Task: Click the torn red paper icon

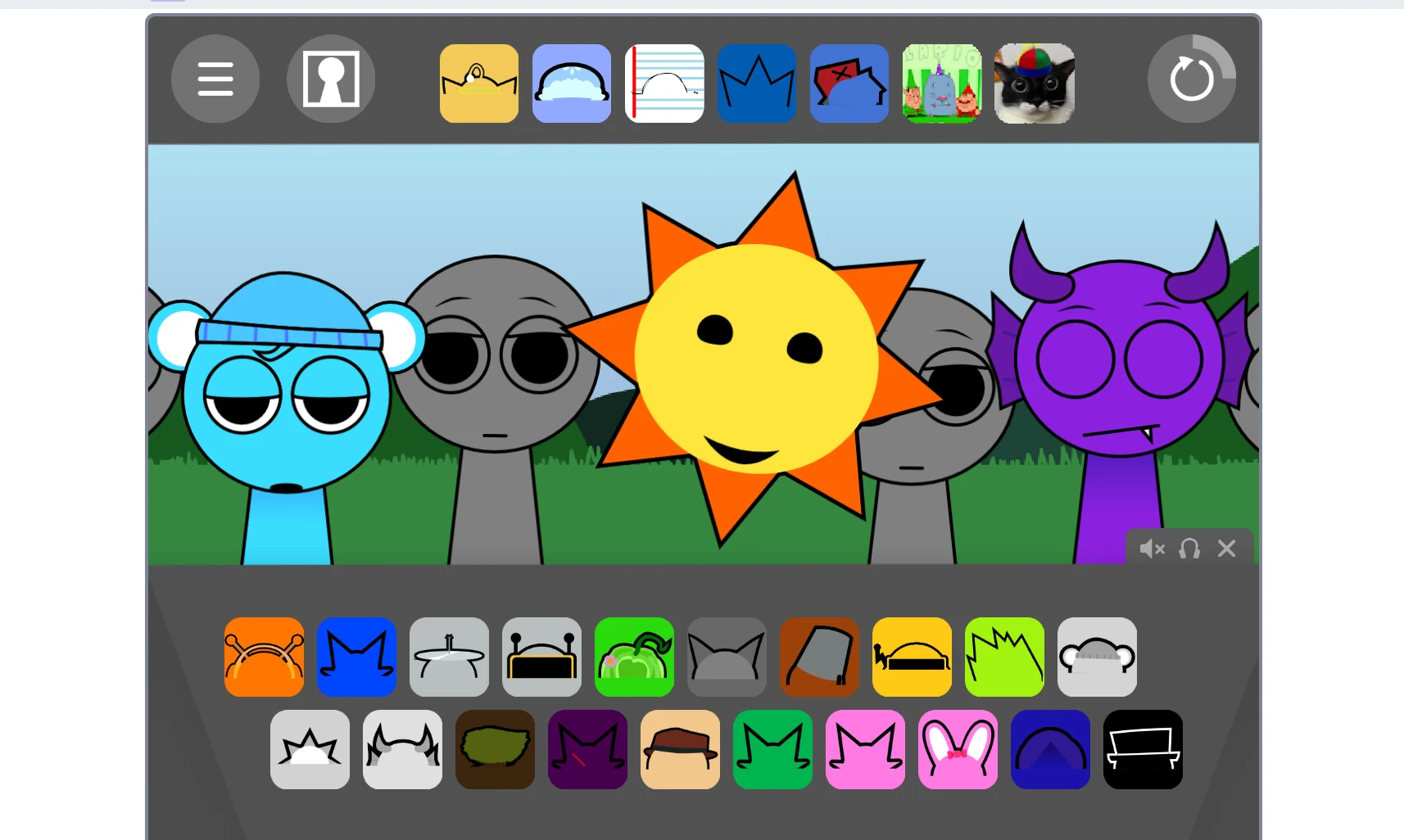Action: pos(849,83)
